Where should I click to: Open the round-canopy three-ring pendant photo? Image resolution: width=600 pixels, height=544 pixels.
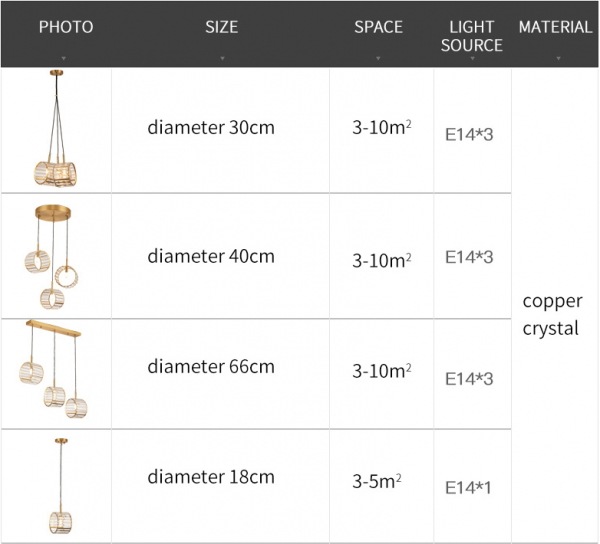52,255
